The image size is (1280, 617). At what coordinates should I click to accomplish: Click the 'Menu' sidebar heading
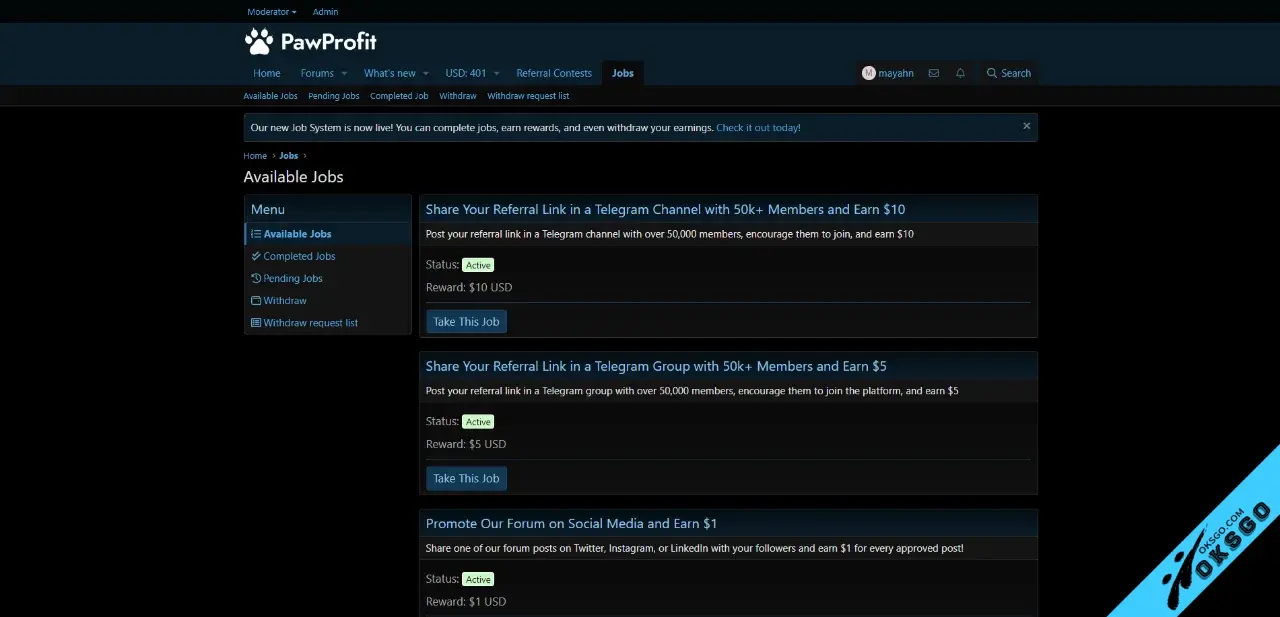pos(268,209)
